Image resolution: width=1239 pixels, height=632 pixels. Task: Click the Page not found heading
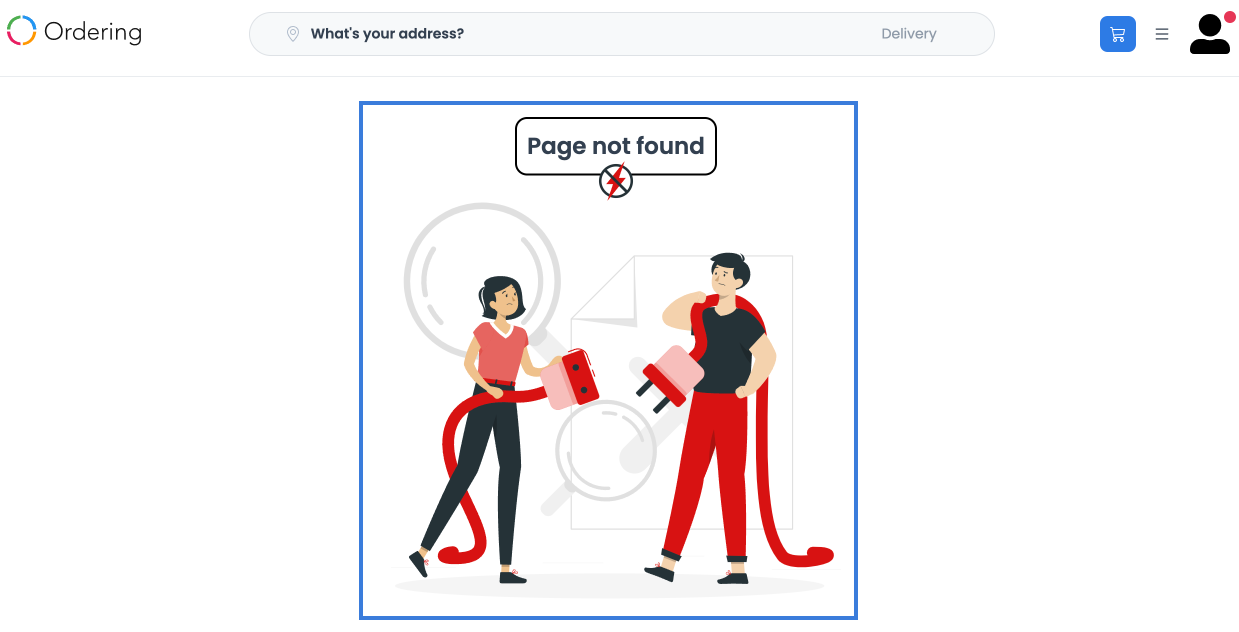tap(616, 146)
